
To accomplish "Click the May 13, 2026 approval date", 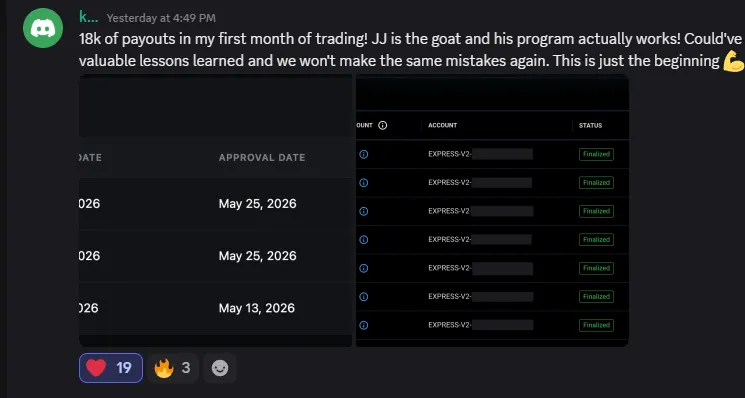I will (257, 308).
